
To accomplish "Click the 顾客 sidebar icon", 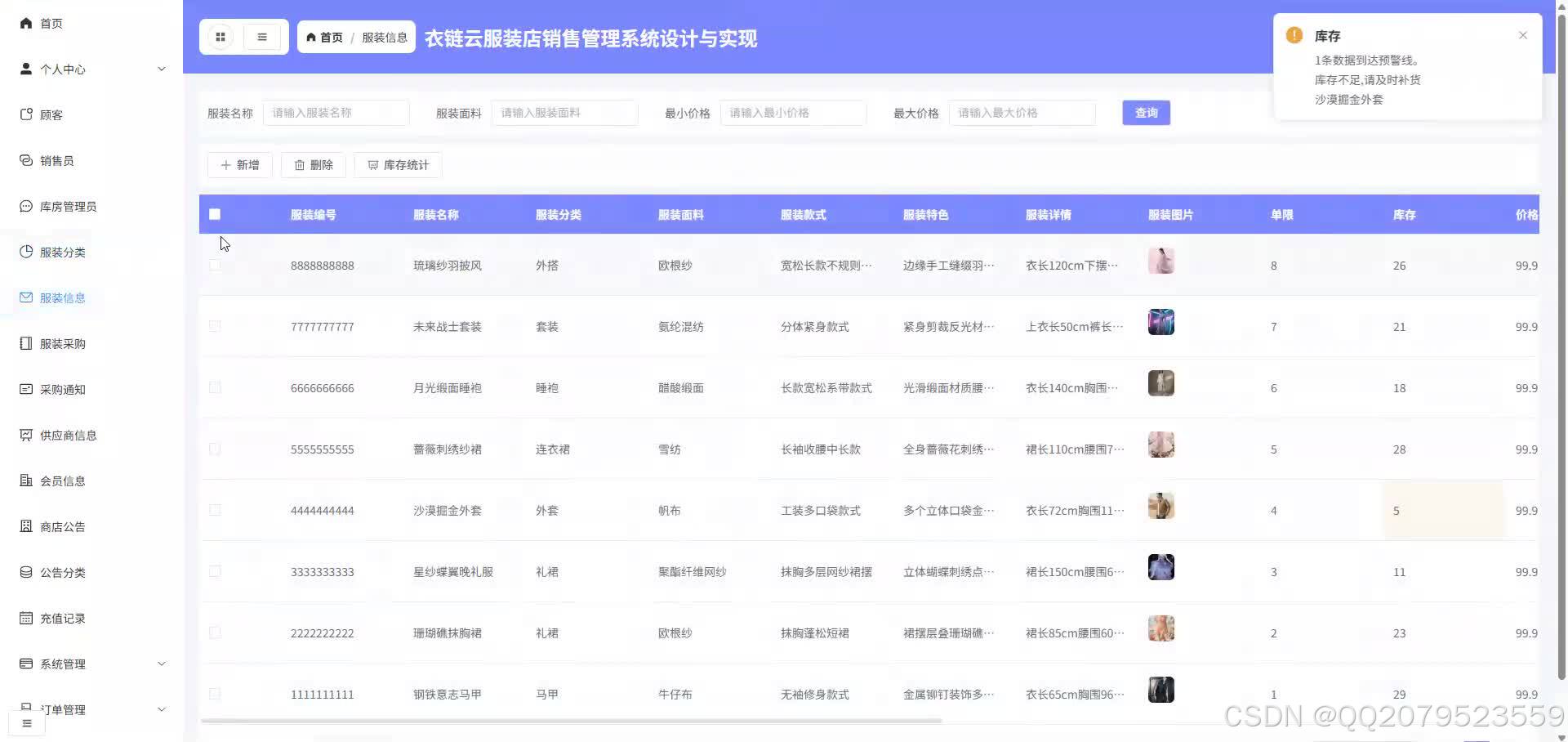I will [26, 114].
